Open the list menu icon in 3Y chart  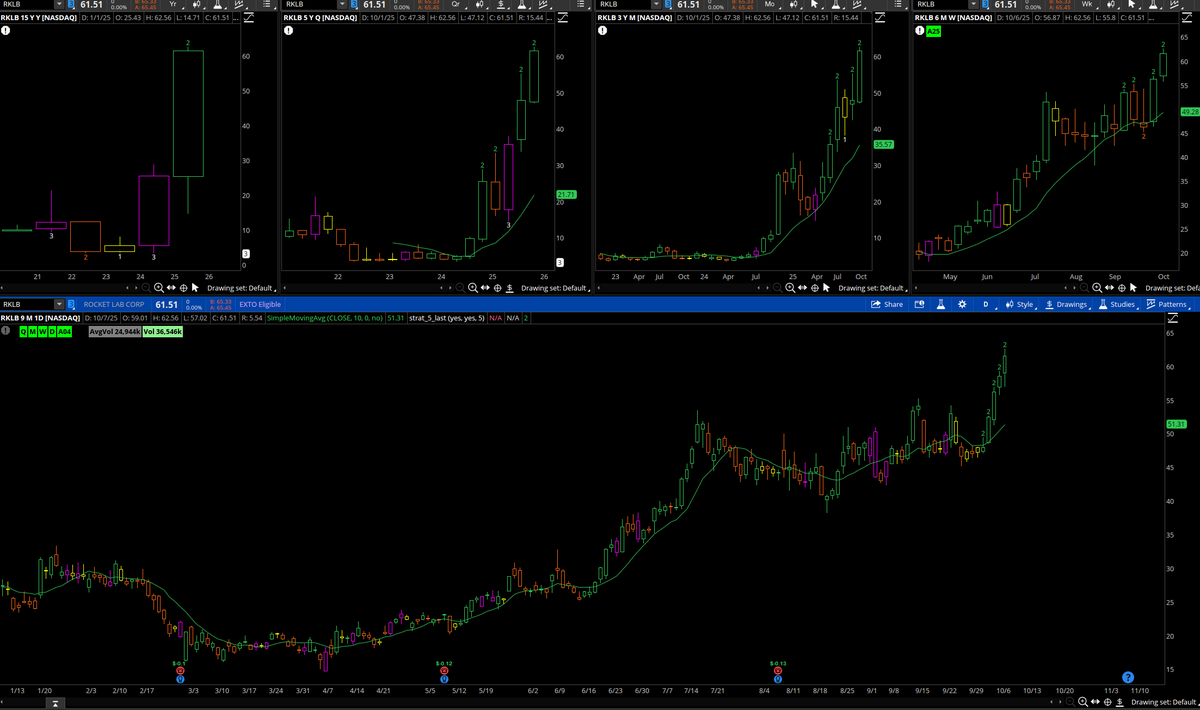898,4
